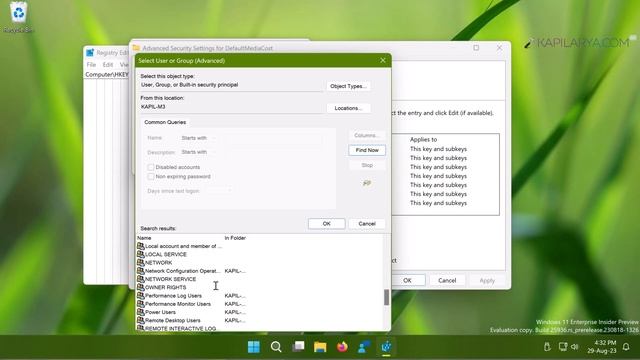Select 'Local account and member of' row
Image resolution: width=640 pixels, height=360 pixels.
pyautogui.click(x=180, y=246)
